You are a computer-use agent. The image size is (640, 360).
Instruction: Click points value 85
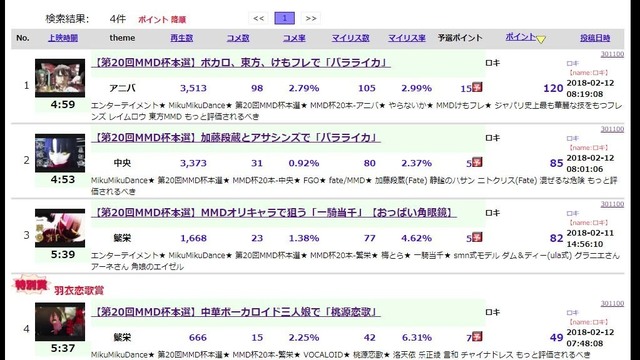tap(556, 163)
